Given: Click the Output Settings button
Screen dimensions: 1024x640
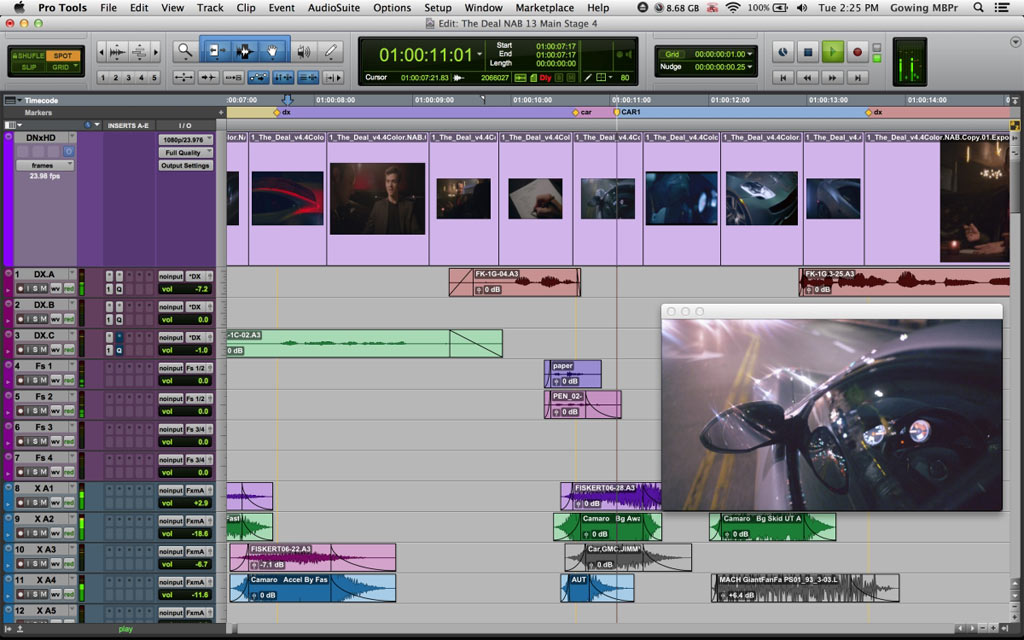Looking at the screenshot, I should (185, 165).
